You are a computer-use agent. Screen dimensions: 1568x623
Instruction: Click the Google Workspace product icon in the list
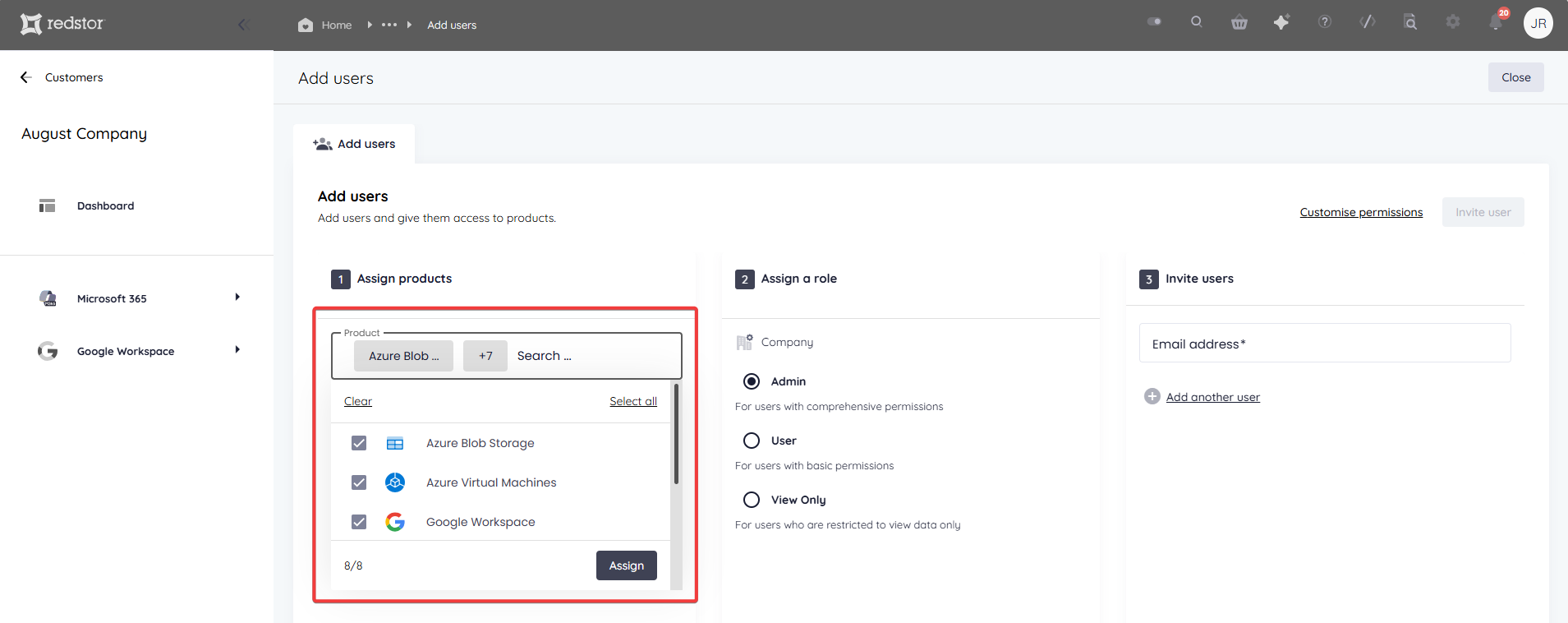[x=395, y=522]
